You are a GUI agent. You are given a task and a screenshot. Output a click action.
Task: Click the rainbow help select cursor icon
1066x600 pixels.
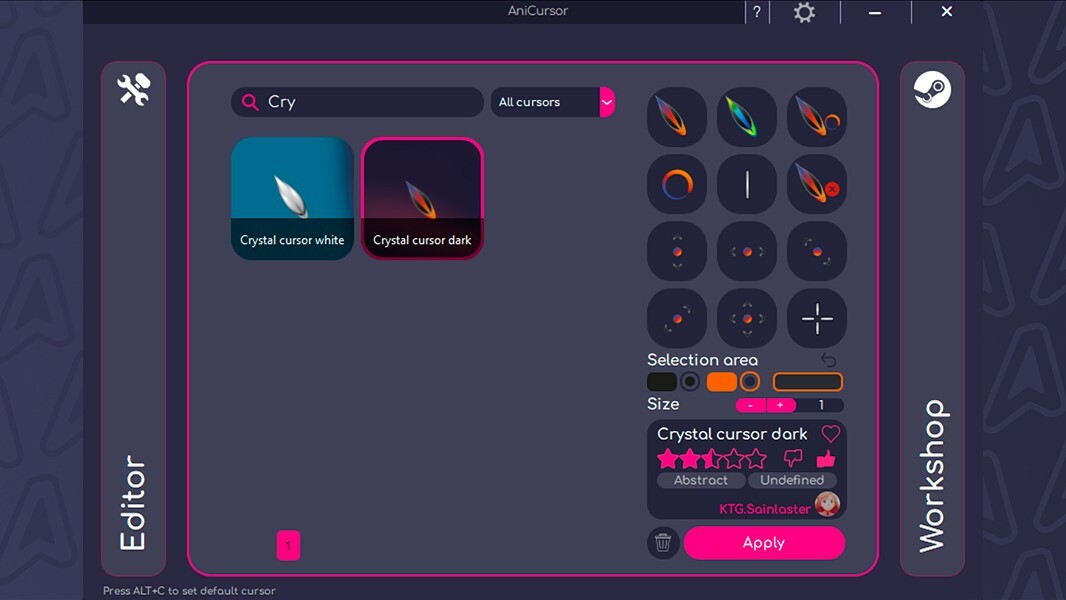coord(747,117)
